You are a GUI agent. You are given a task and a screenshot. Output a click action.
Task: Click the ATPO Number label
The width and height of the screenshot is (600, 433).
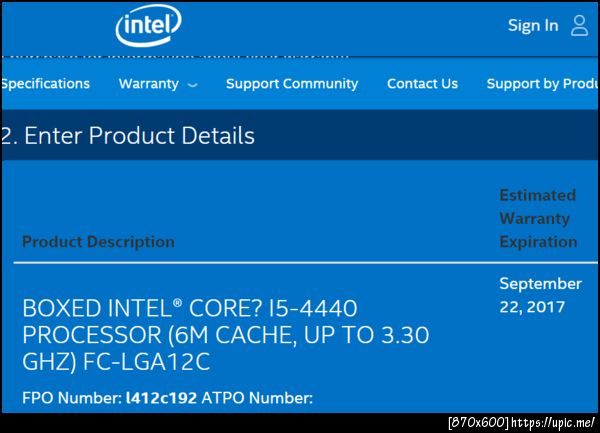pyautogui.click(x=254, y=399)
